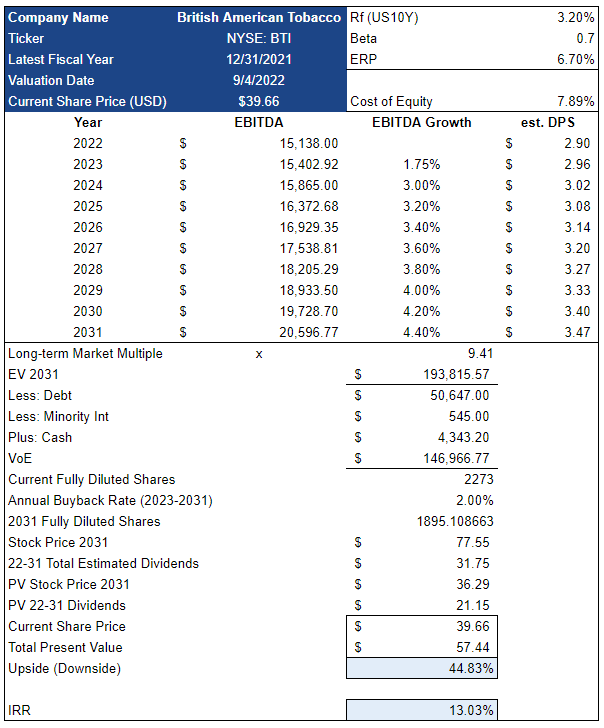Select the 2030 EBITDA value 19,728.70

[x=309, y=311]
